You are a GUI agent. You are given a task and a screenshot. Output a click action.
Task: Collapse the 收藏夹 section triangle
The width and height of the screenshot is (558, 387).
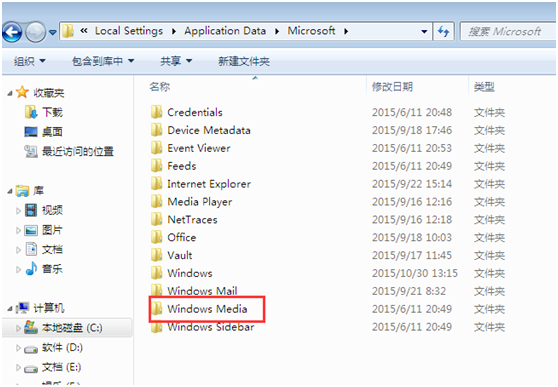pyautogui.click(x=10, y=94)
